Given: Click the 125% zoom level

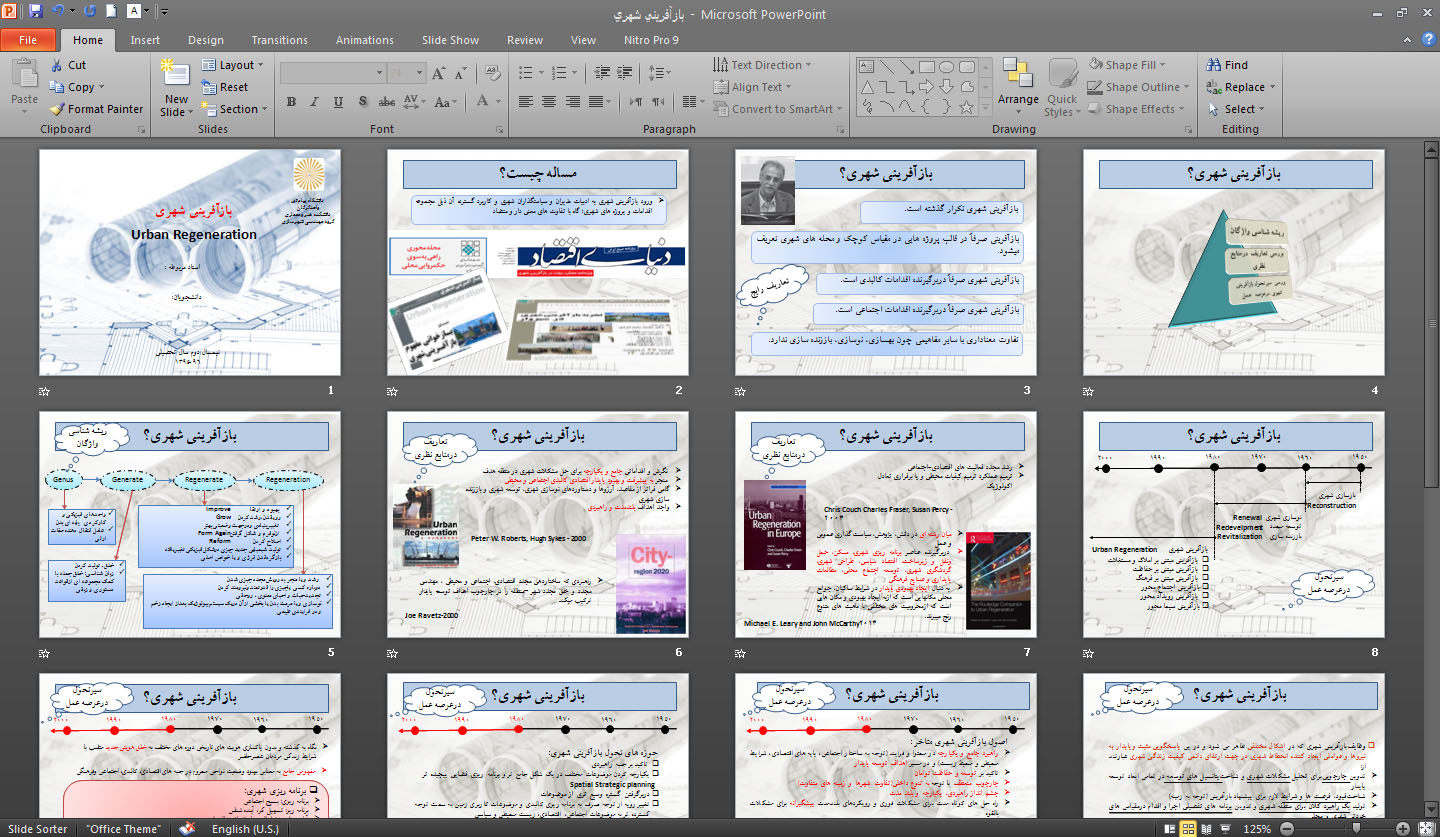Looking at the screenshot, I should pos(1257,829).
